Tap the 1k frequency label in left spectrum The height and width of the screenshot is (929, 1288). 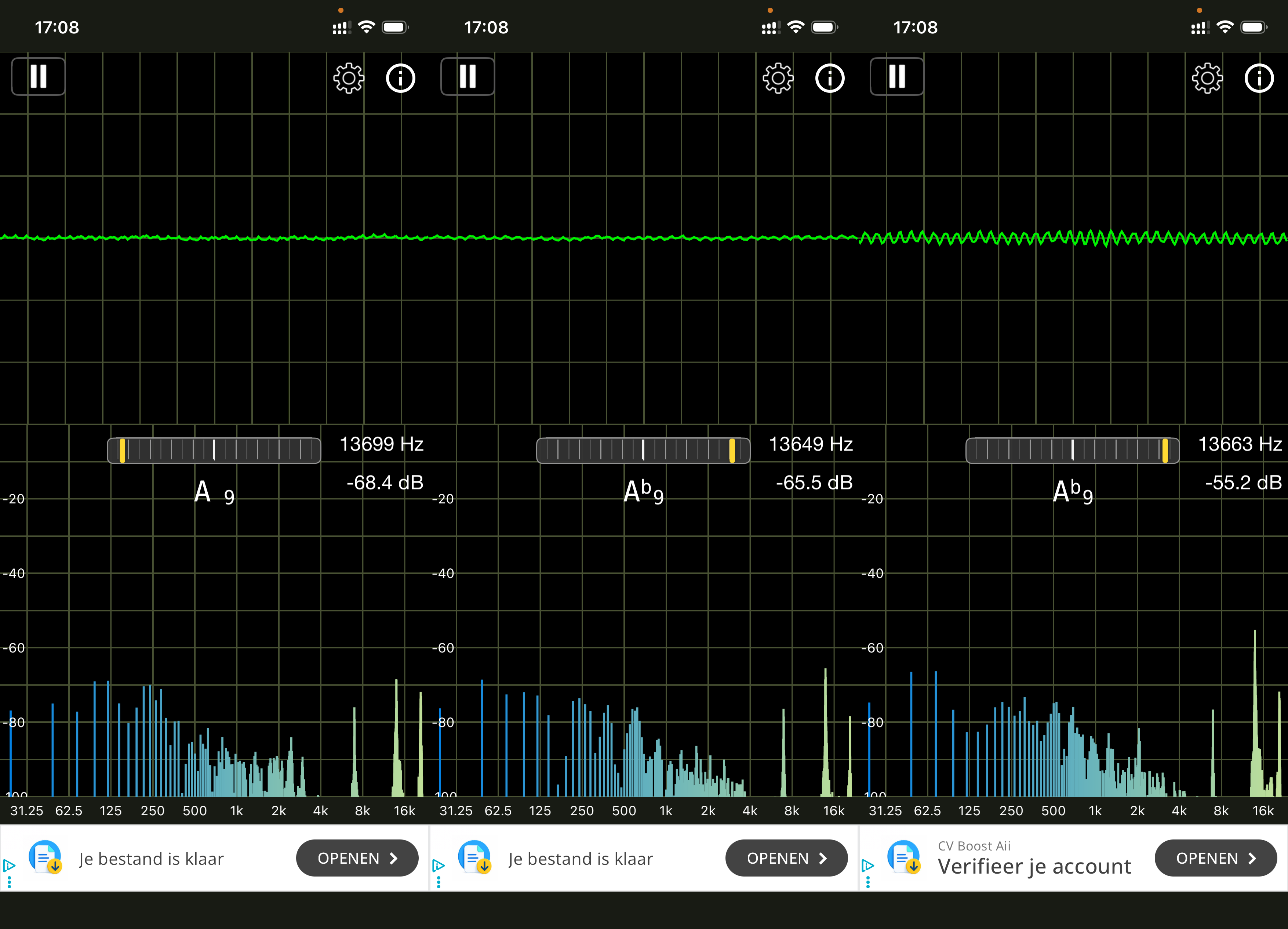[237, 811]
